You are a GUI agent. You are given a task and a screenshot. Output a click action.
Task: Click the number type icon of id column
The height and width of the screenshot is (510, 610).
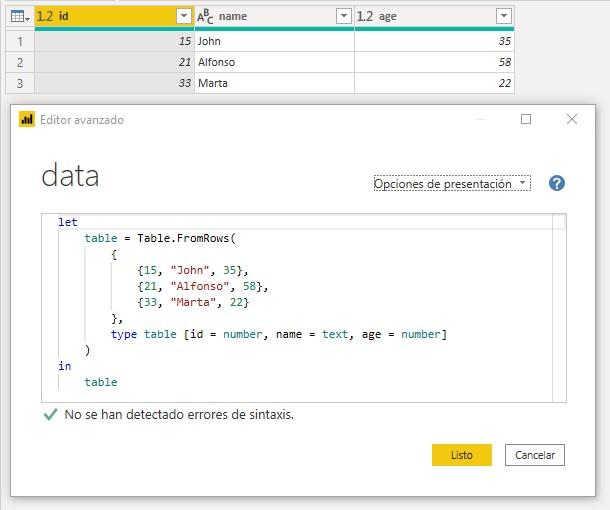[45, 16]
